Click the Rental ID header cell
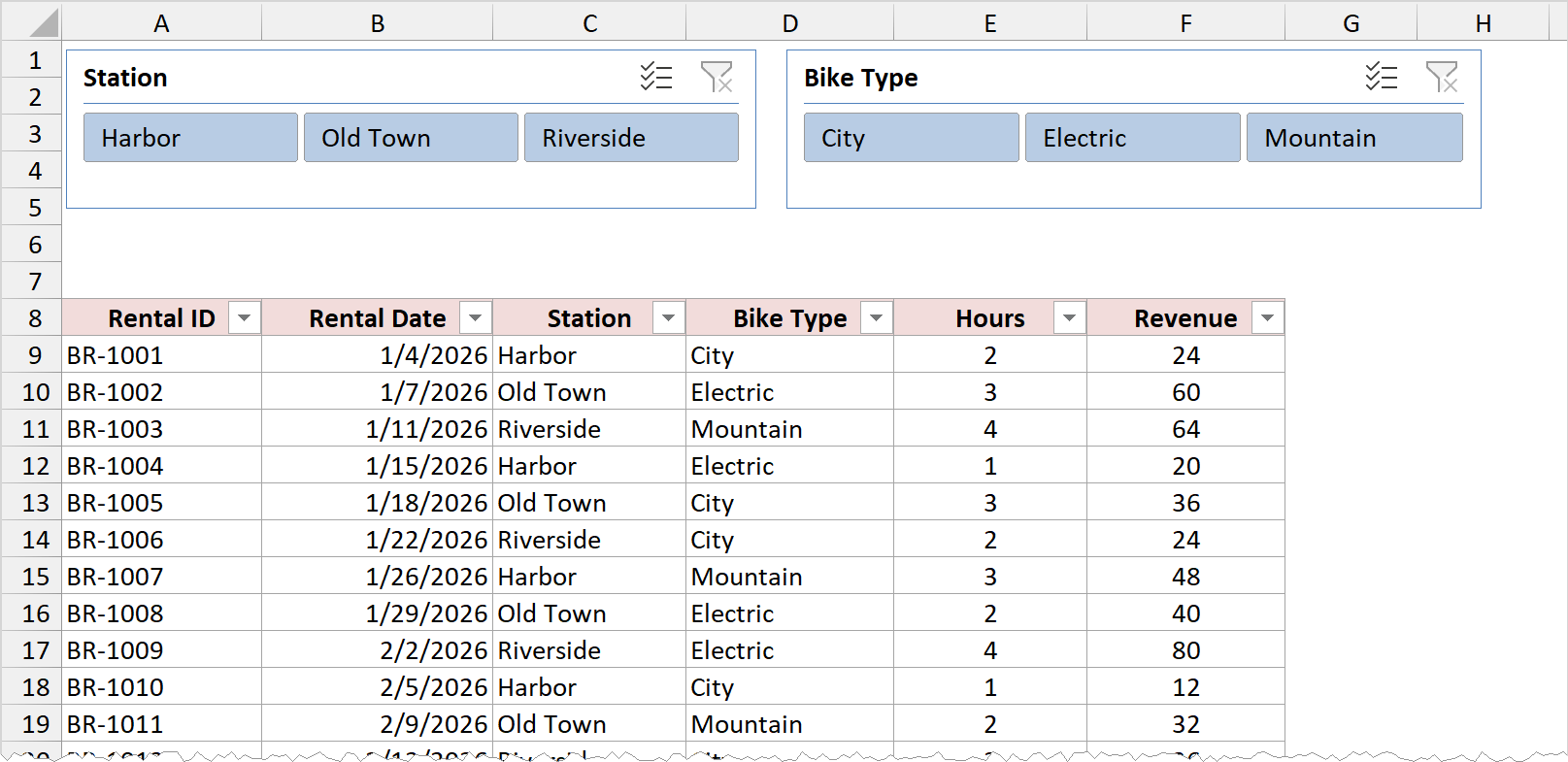This screenshot has width=1568, height=762. [x=161, y=318]
